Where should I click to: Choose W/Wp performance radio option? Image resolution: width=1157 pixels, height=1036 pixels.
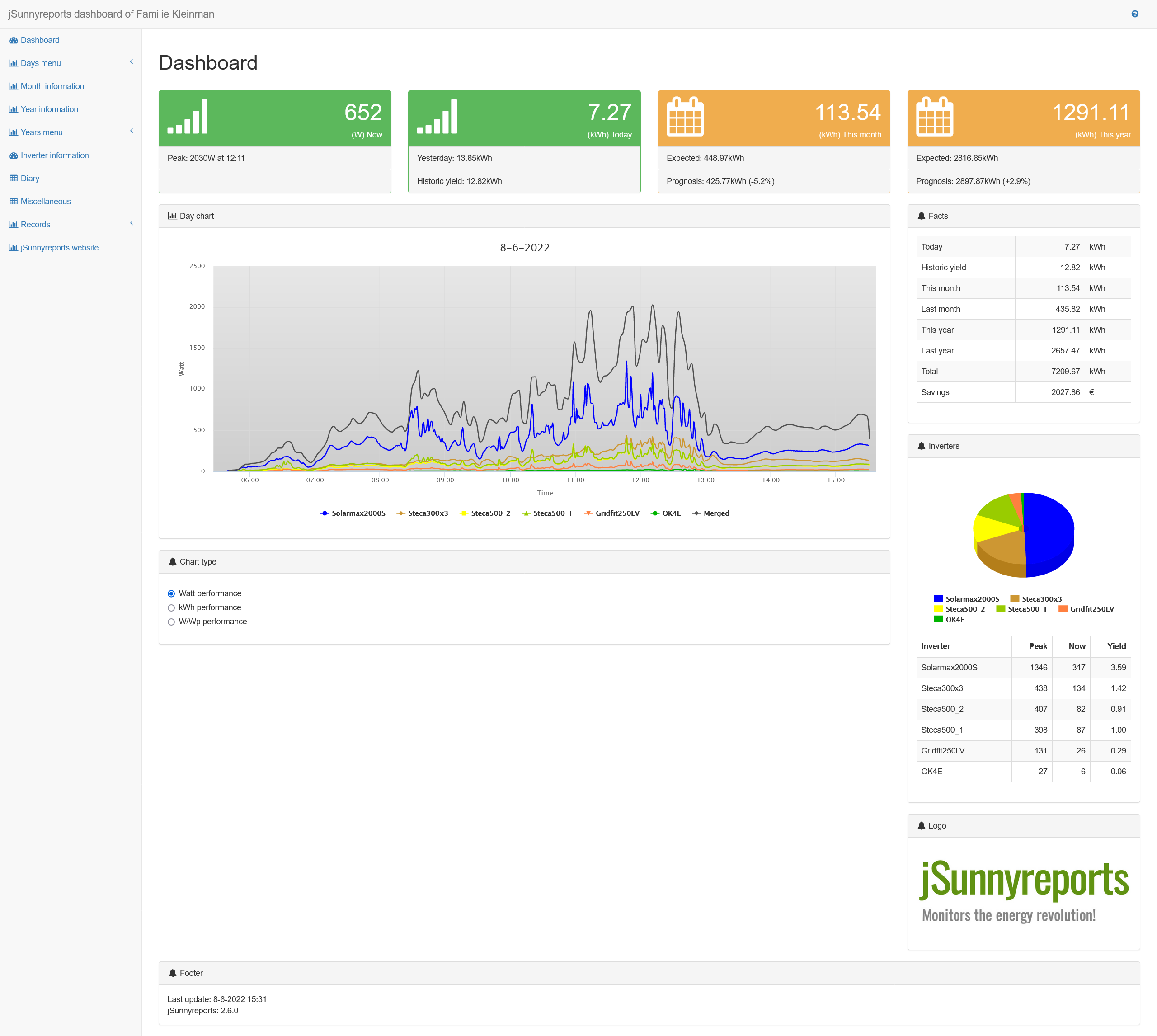click(171, 622)
